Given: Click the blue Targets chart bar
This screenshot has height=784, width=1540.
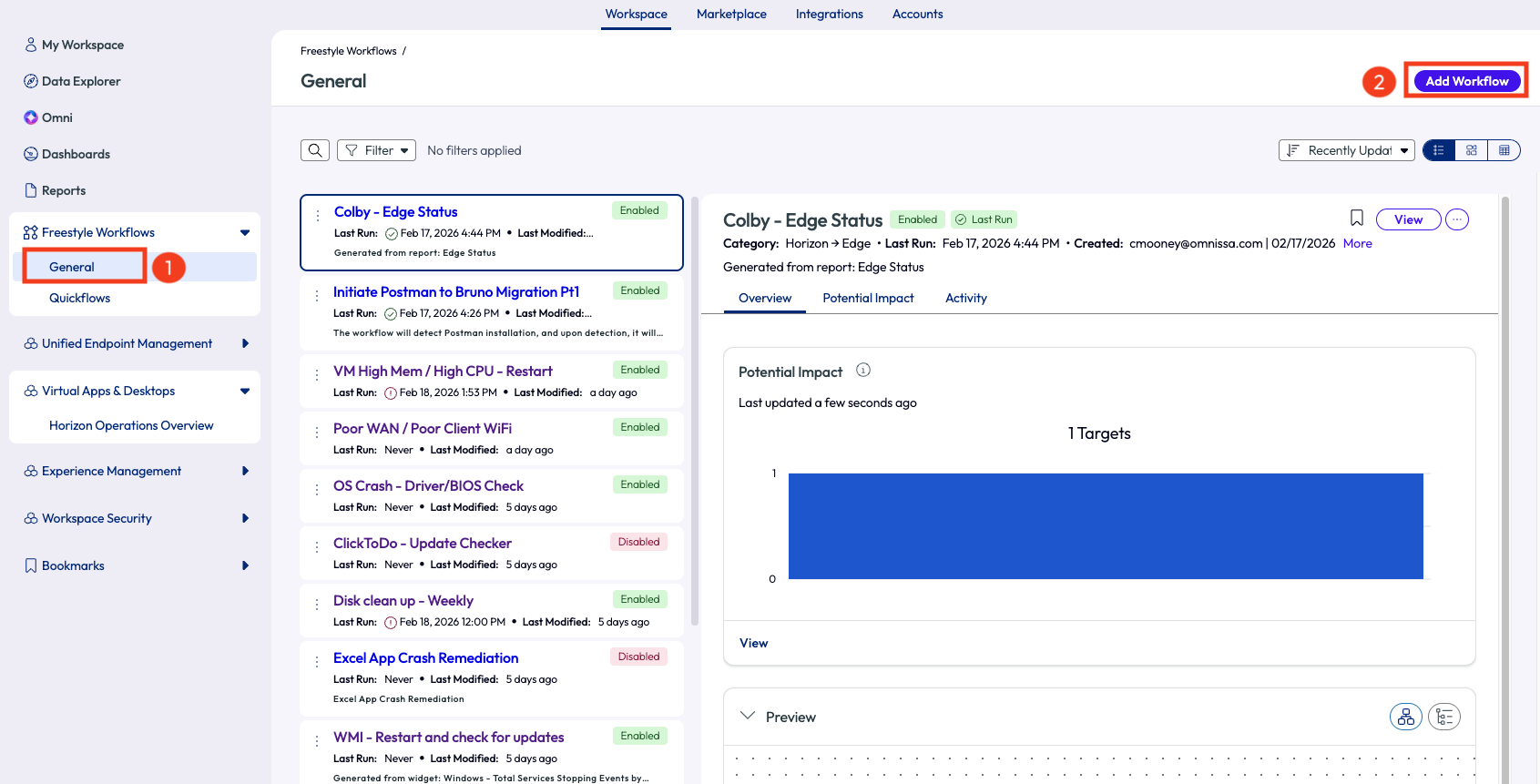Looking at the screenshot, I should [x=1105, y=525].
